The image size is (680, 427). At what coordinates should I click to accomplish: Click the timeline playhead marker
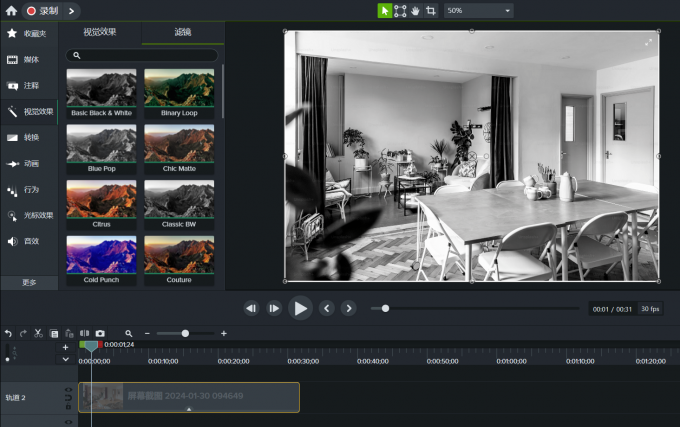tap(91, 346)
